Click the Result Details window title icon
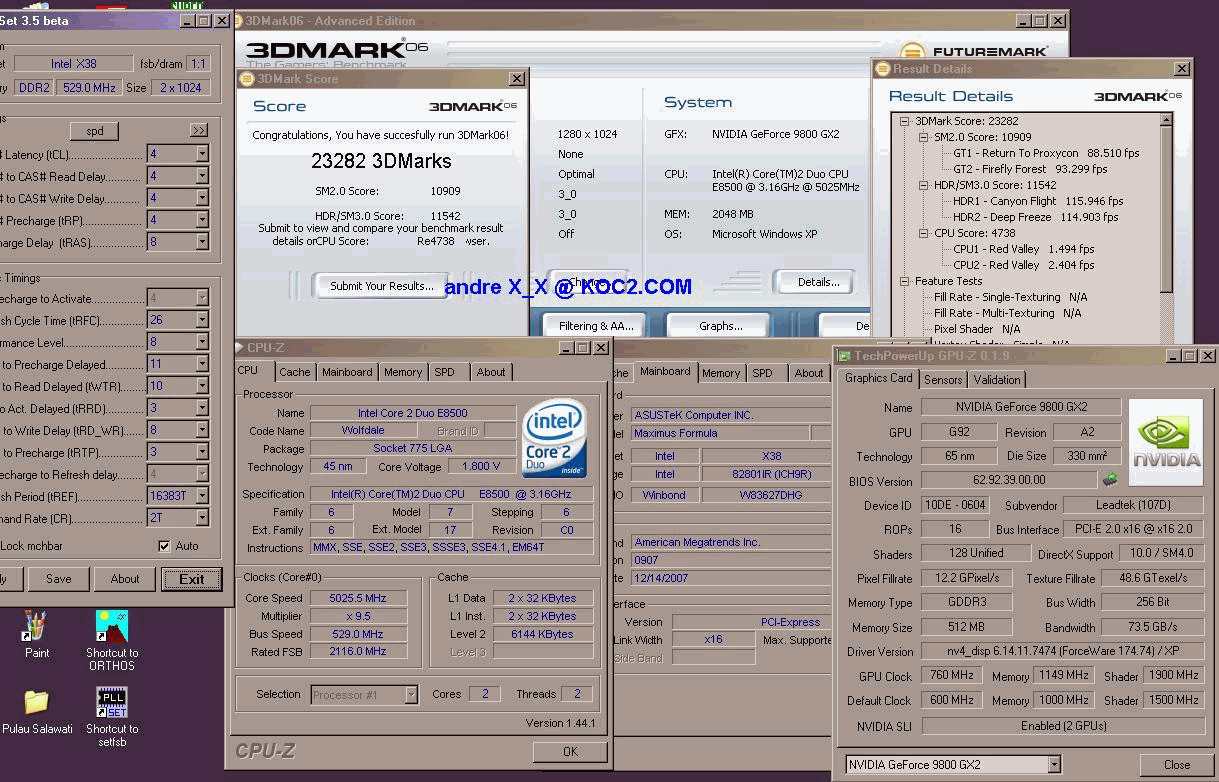The width and height of the screenshot is (1219, 782). [x=883, y=69]
